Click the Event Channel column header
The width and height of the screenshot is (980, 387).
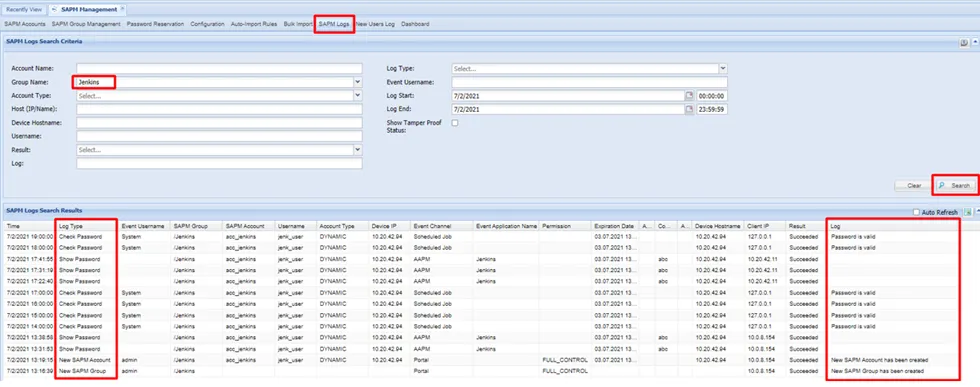point(442,226)
